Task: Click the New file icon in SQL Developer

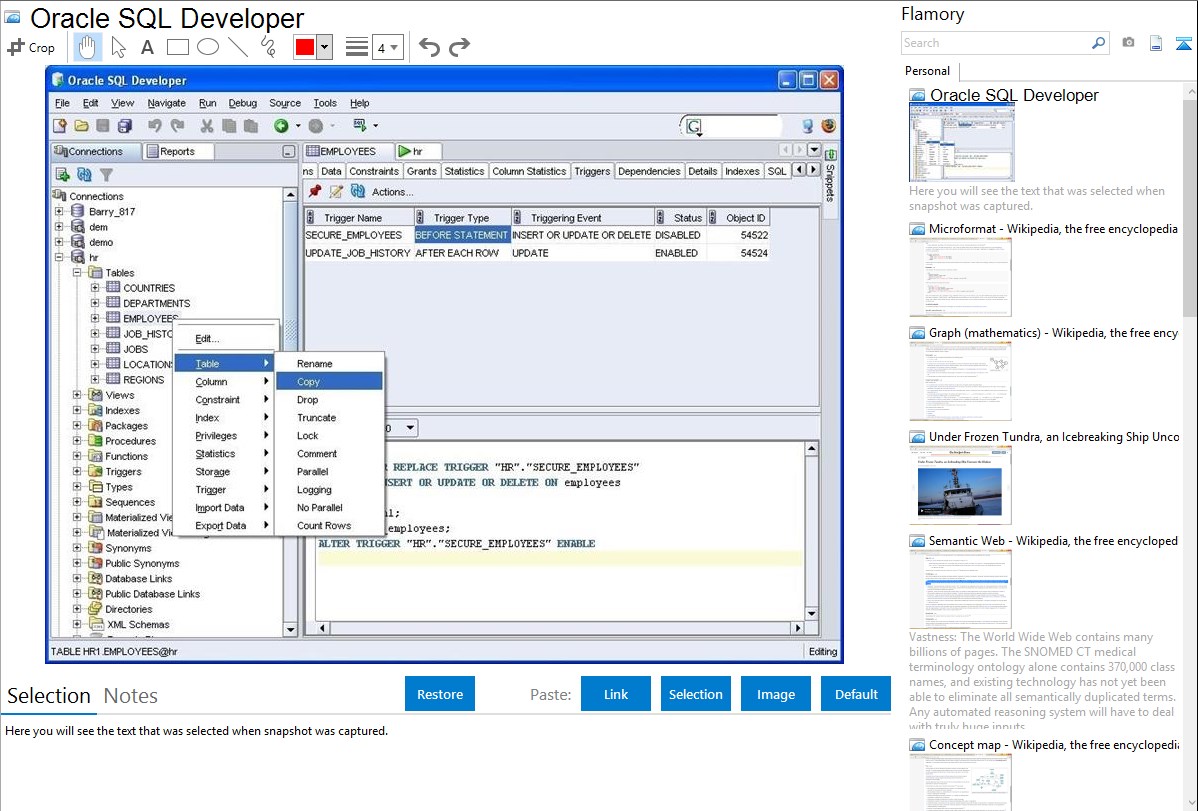Action: click(x=60, y=125)
